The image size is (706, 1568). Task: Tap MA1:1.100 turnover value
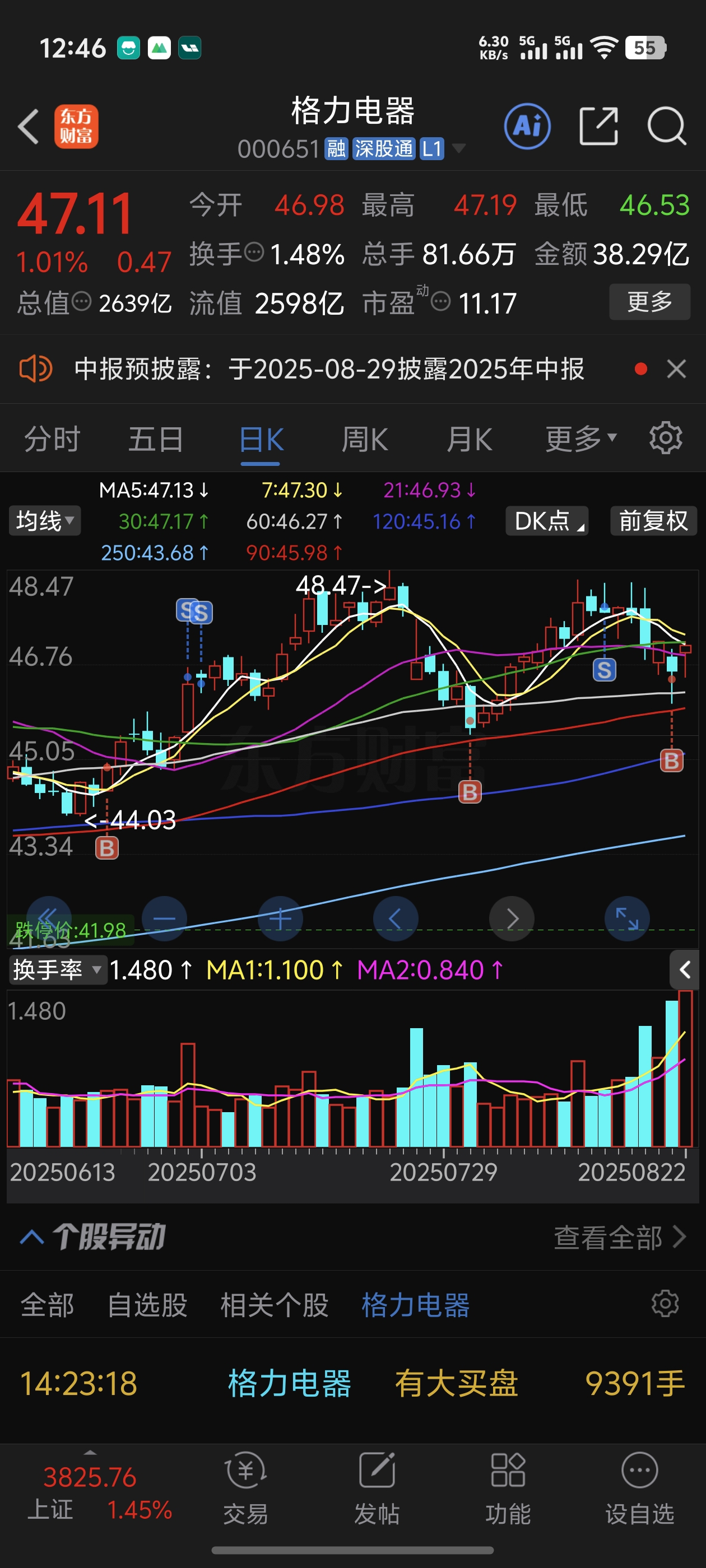275,970
